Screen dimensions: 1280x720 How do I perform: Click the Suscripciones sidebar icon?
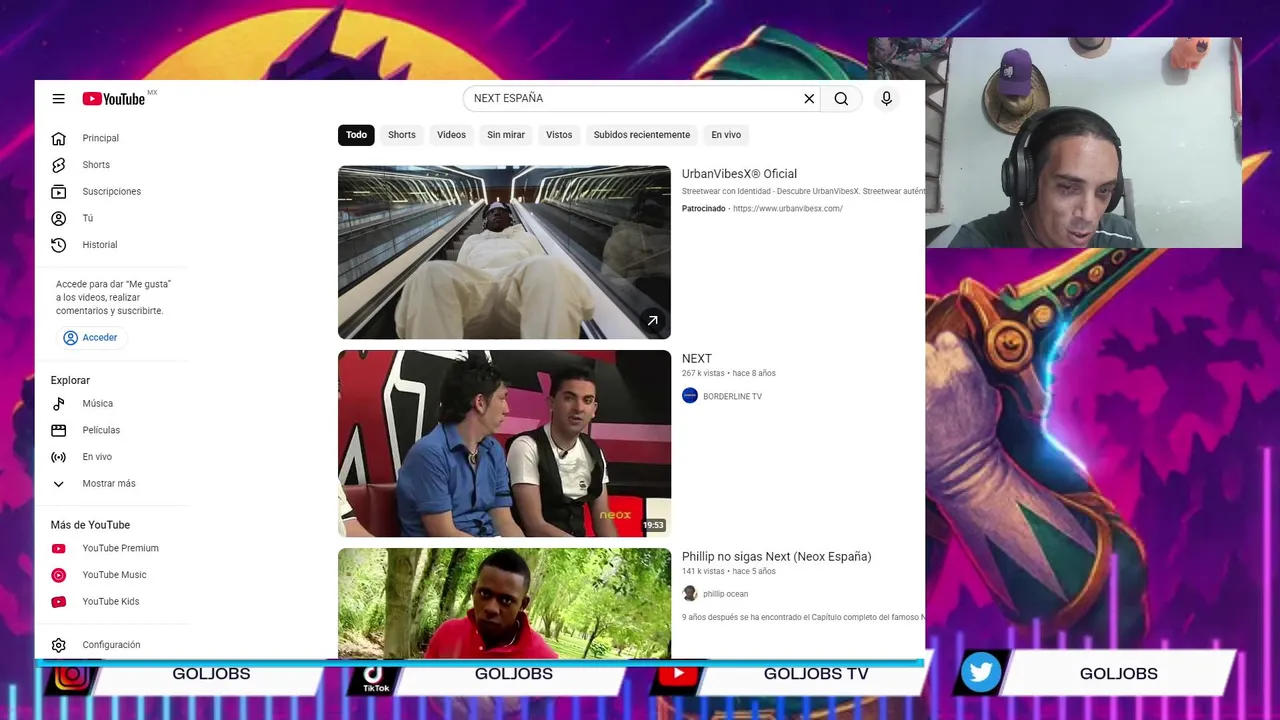pyautogui.click(x=59, y=191)
